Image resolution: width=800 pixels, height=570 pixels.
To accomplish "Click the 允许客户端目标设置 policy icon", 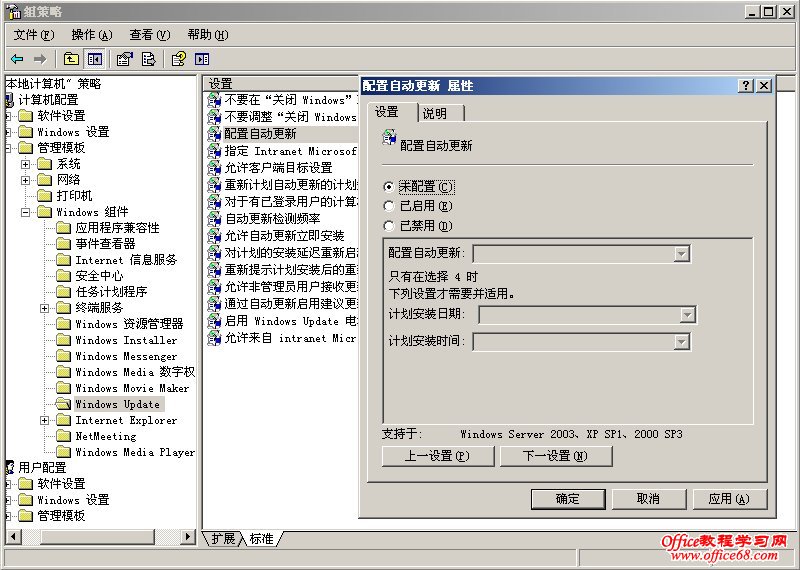I will click(x=214, y=167).
